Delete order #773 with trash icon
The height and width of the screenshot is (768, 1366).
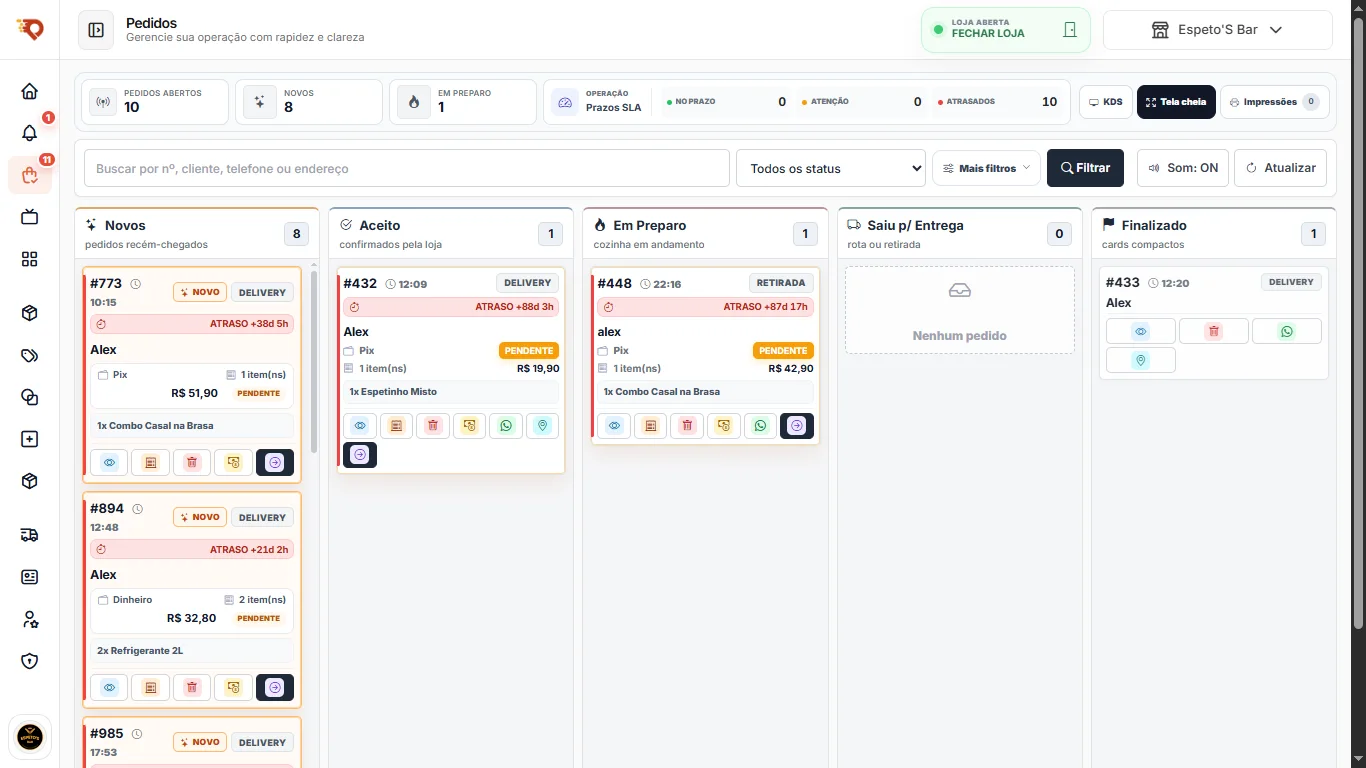[x=193, y=462]
